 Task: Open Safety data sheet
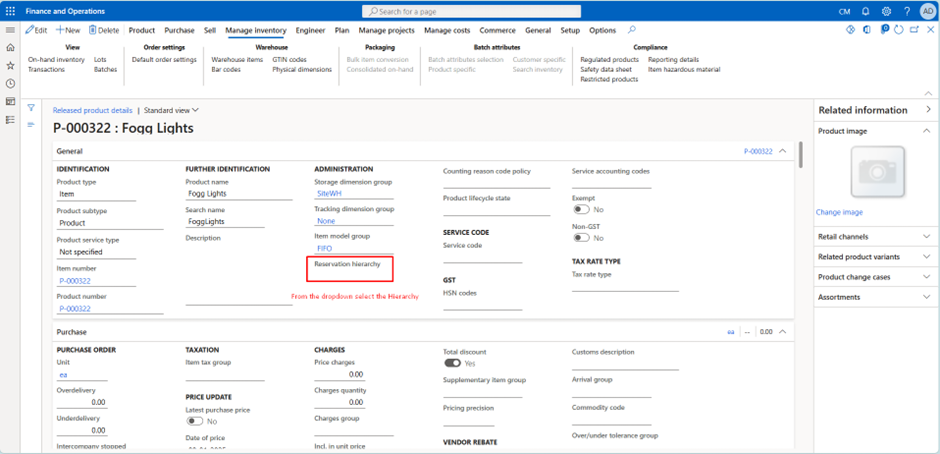[x=606, y=70]
